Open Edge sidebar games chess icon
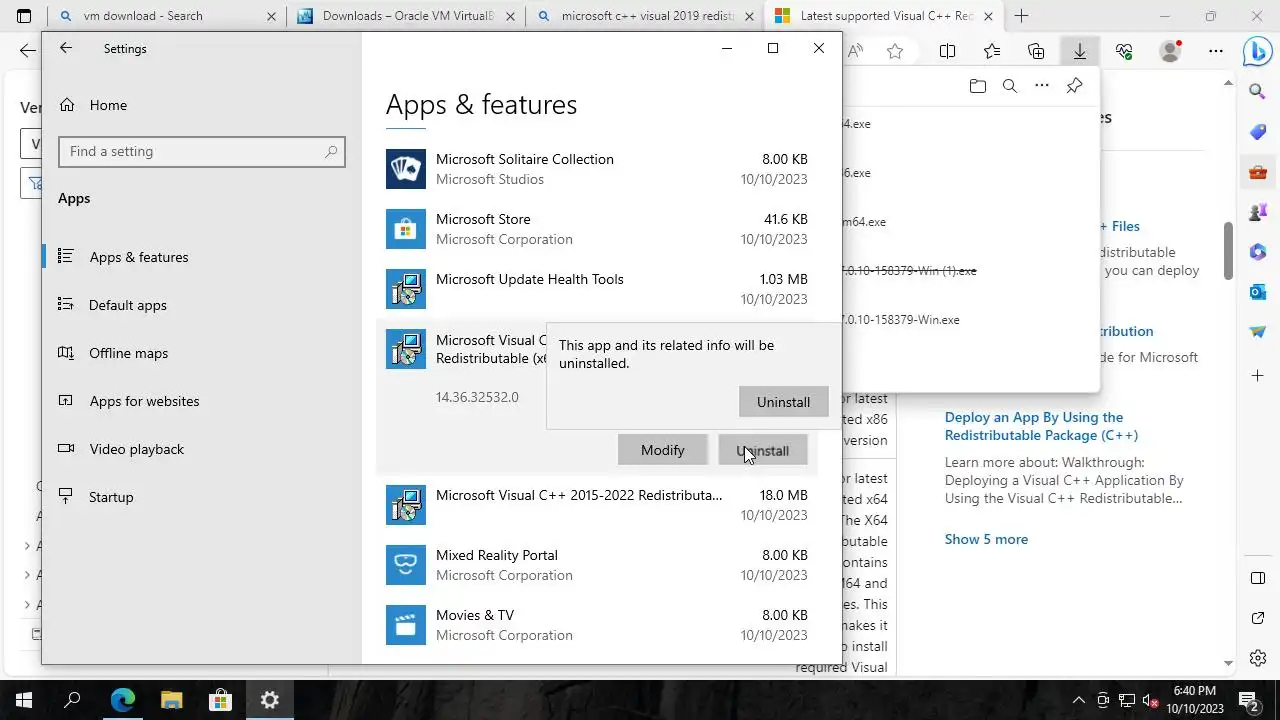Viewport: 1280px width, 720px height. [1258, 212]
